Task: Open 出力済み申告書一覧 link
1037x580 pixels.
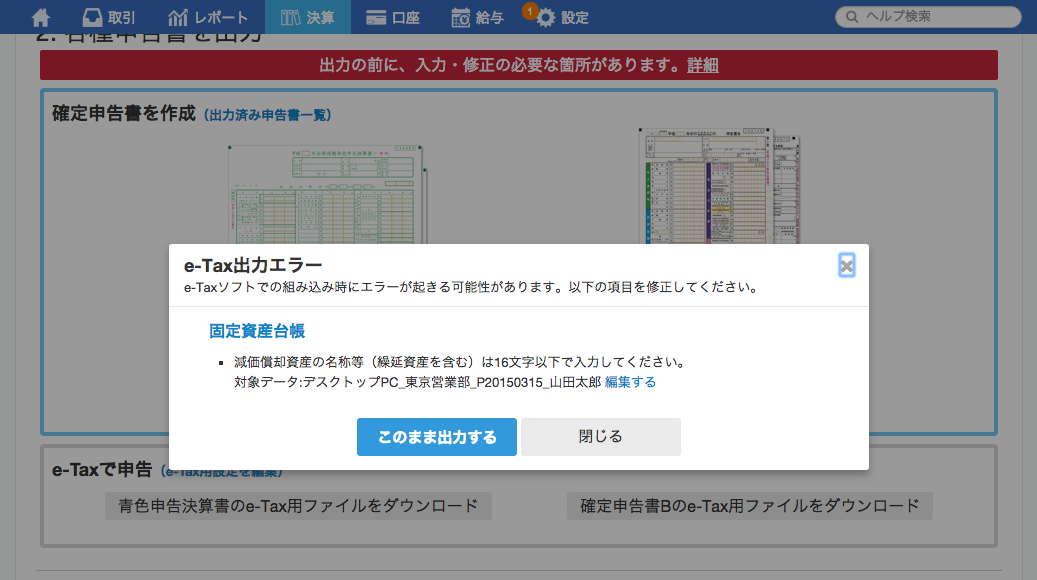Action: pos(268,115)
